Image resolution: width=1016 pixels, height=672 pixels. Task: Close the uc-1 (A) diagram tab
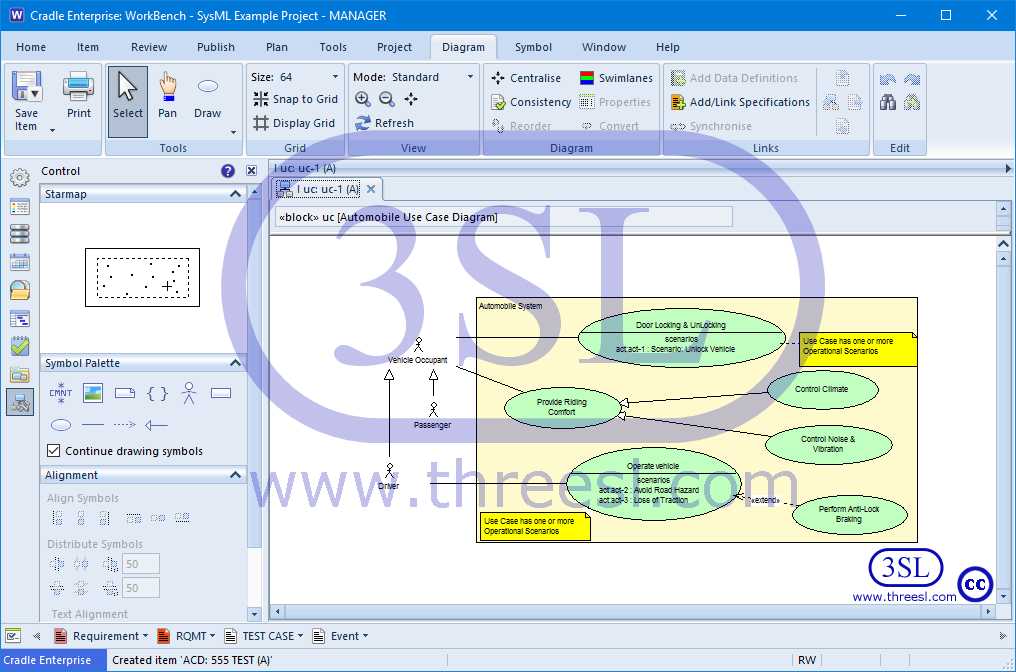(371, 189)
